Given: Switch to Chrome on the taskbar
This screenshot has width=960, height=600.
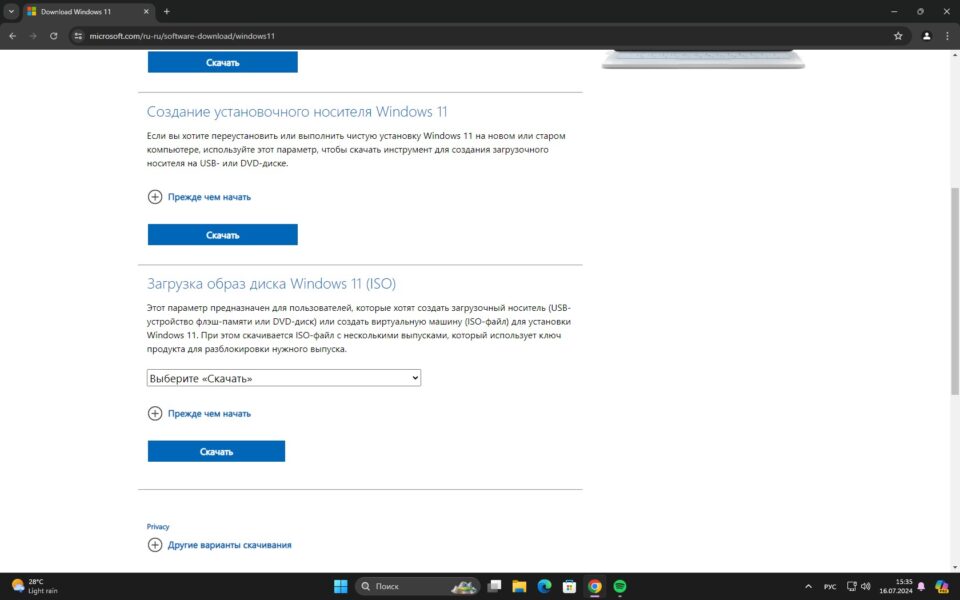Looking at the screenshot, I should coord(594,586).
